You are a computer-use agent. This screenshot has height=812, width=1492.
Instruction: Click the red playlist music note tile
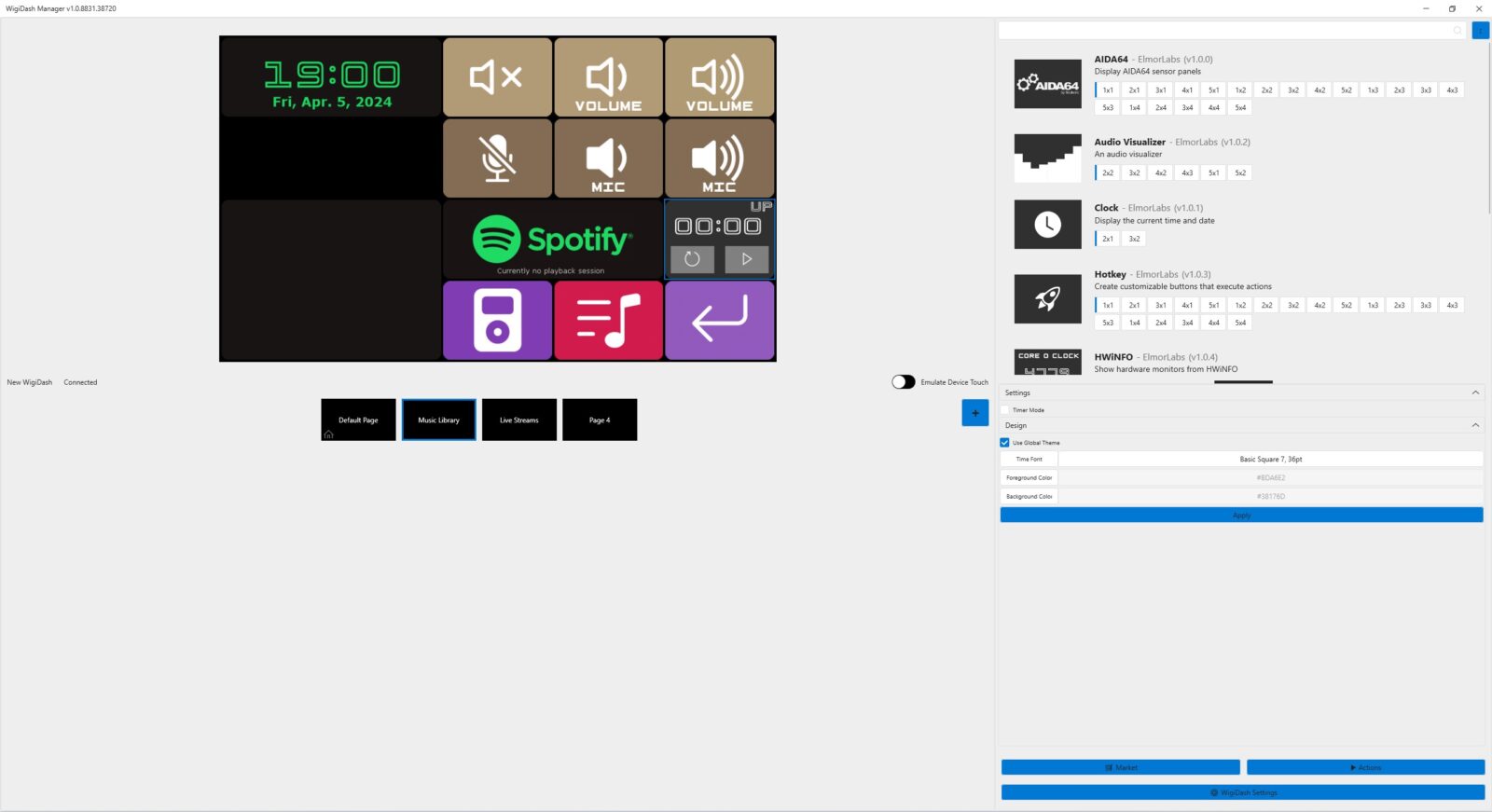pos(608,320)
